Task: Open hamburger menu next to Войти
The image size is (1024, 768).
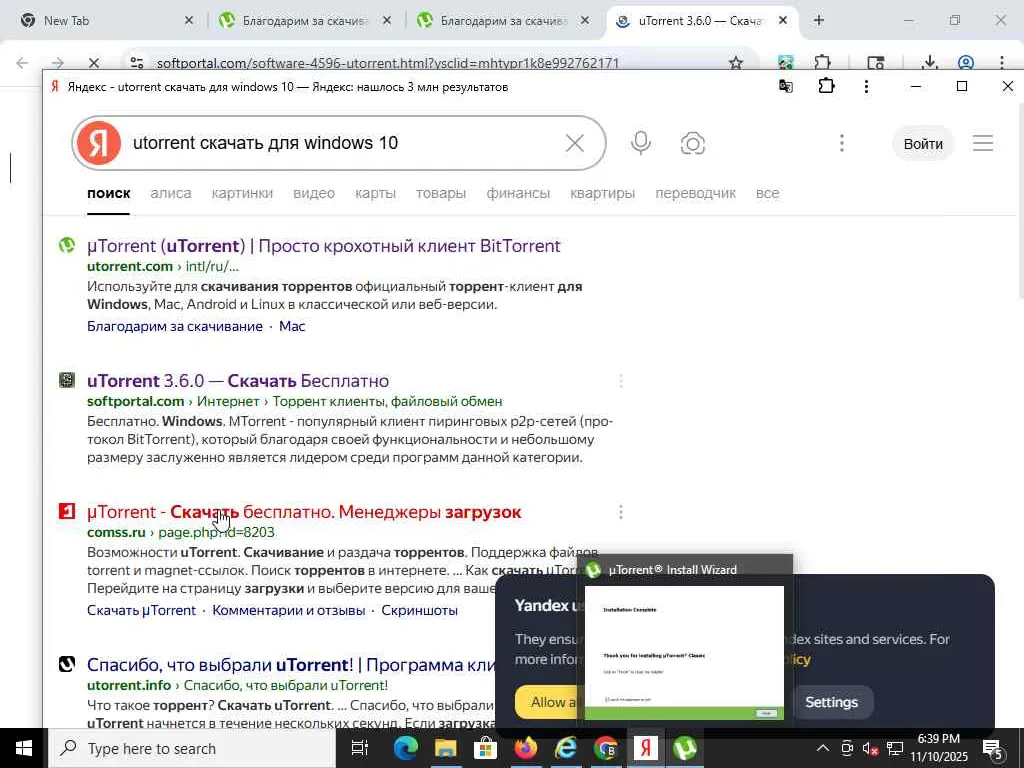Action: tap(983, 143)
